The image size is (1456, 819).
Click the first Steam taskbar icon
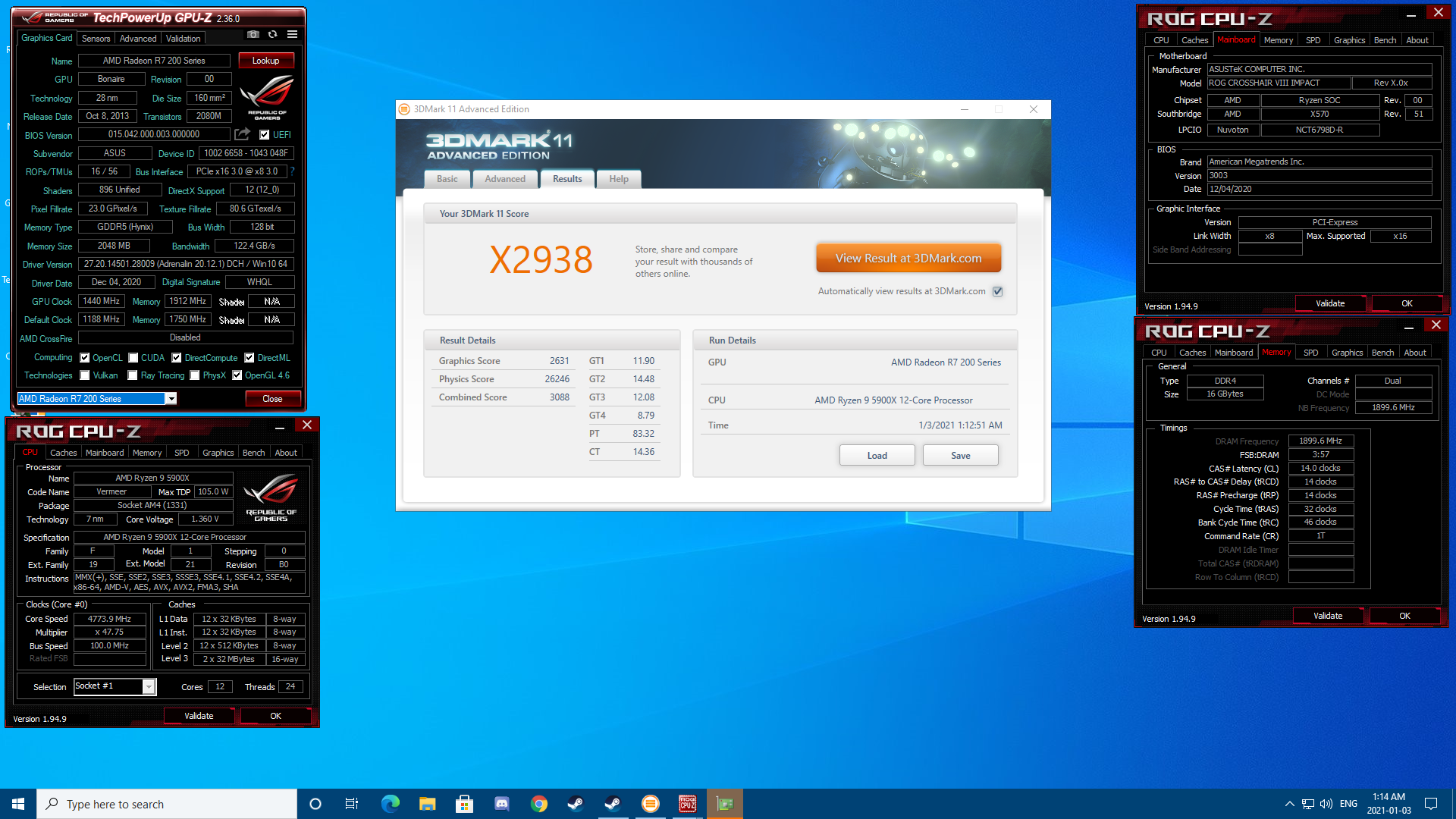click(576, 804)
